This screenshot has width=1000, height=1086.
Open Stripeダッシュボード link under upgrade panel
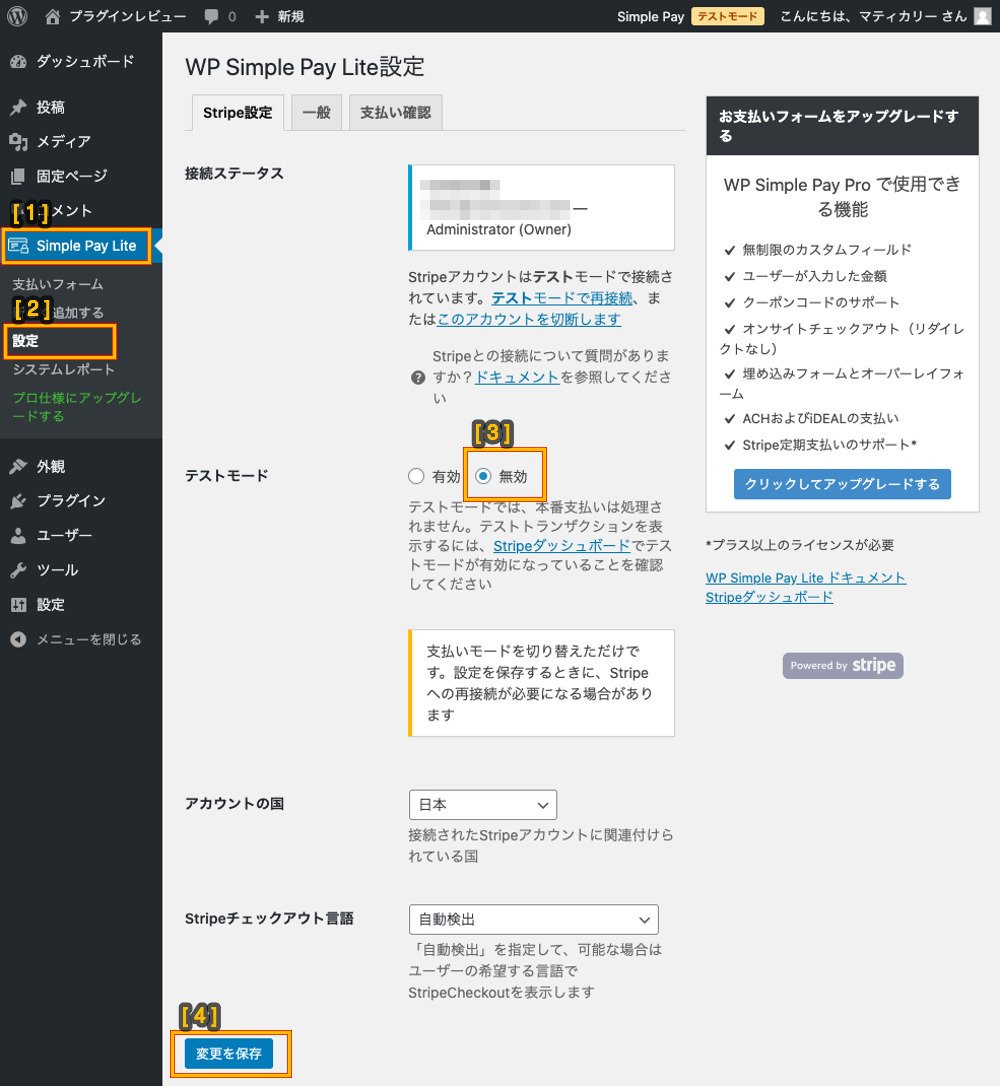point(769,597)
